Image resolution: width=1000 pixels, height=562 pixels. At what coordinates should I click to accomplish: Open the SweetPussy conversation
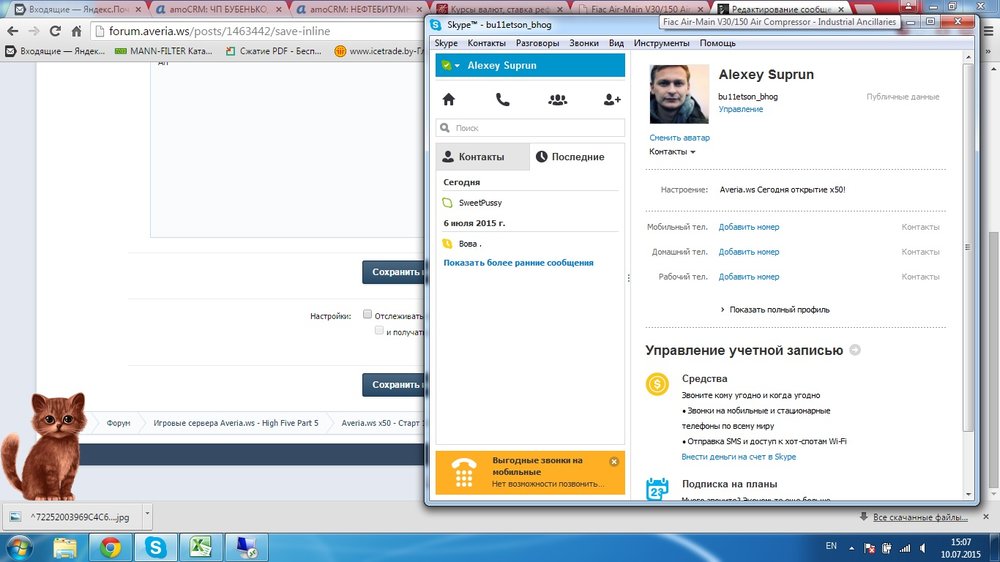(x=480, y=203)
